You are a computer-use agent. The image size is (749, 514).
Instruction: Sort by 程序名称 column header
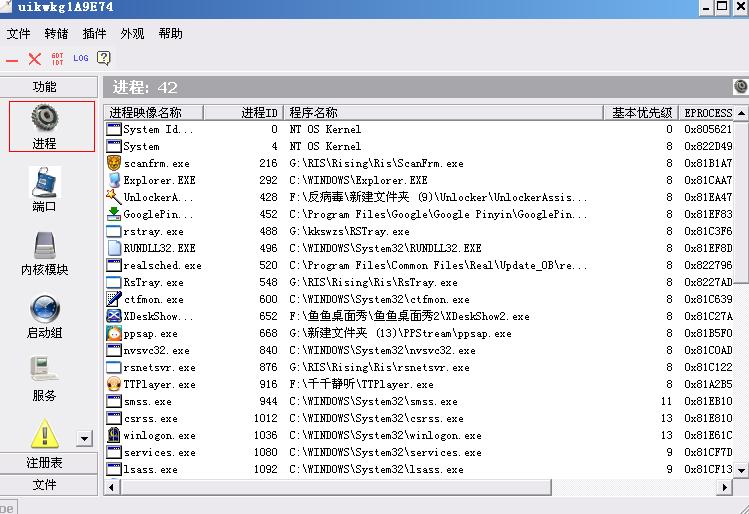pyautogui.click(x=443, y=113)
